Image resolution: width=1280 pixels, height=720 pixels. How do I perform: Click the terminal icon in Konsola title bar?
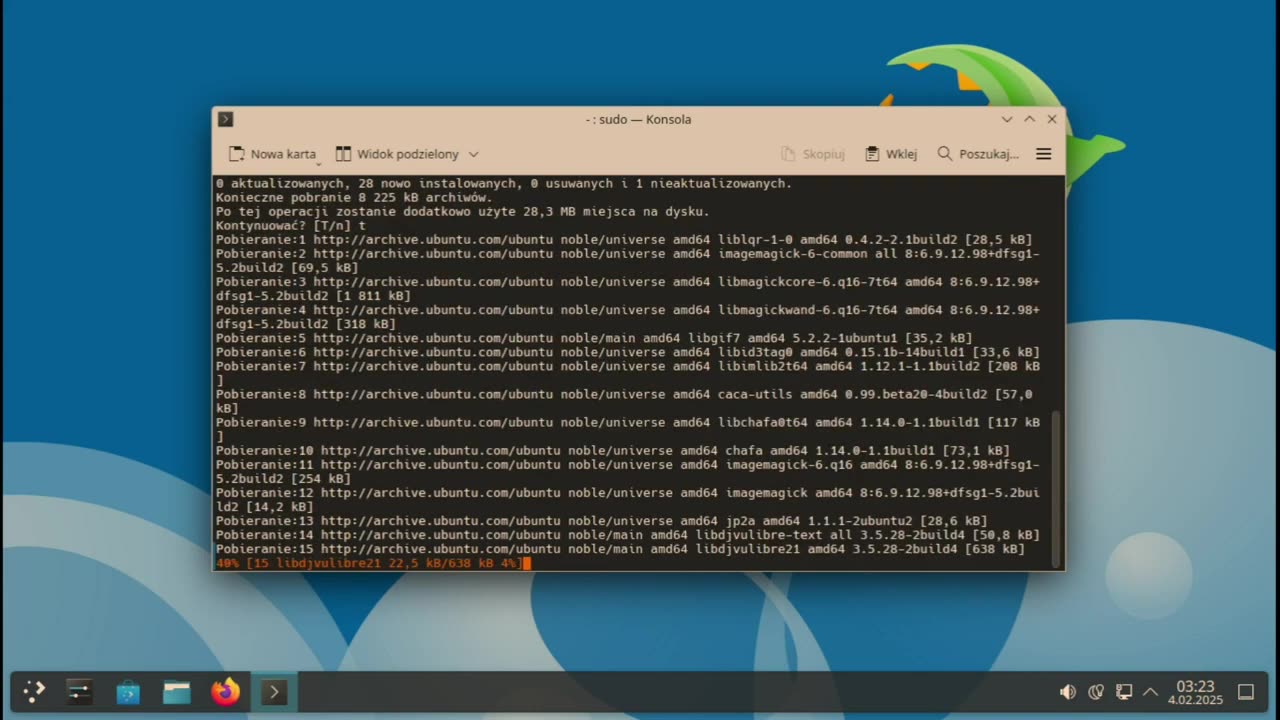coord(226,119)
